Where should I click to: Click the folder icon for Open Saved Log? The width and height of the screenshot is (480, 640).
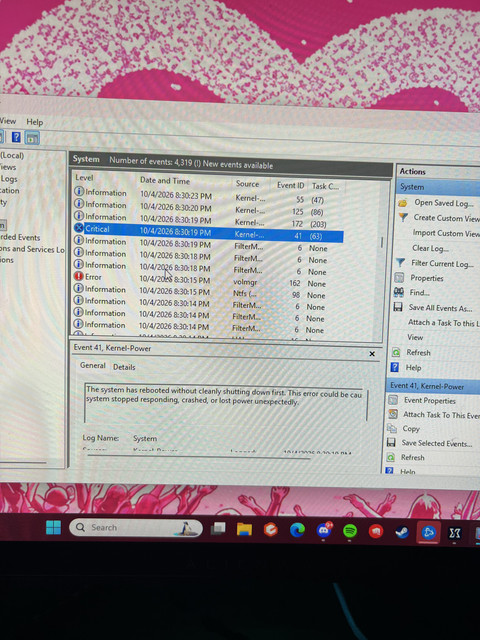click(x=403, y=202)
